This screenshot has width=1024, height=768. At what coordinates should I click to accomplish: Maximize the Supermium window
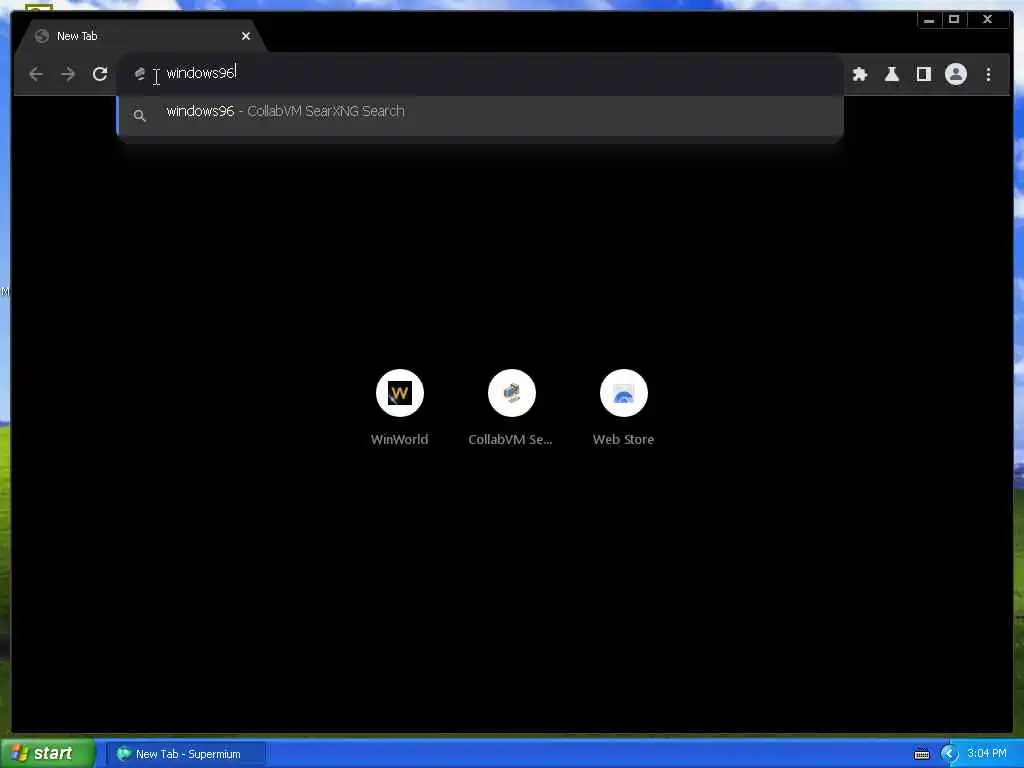click(953, 20)
